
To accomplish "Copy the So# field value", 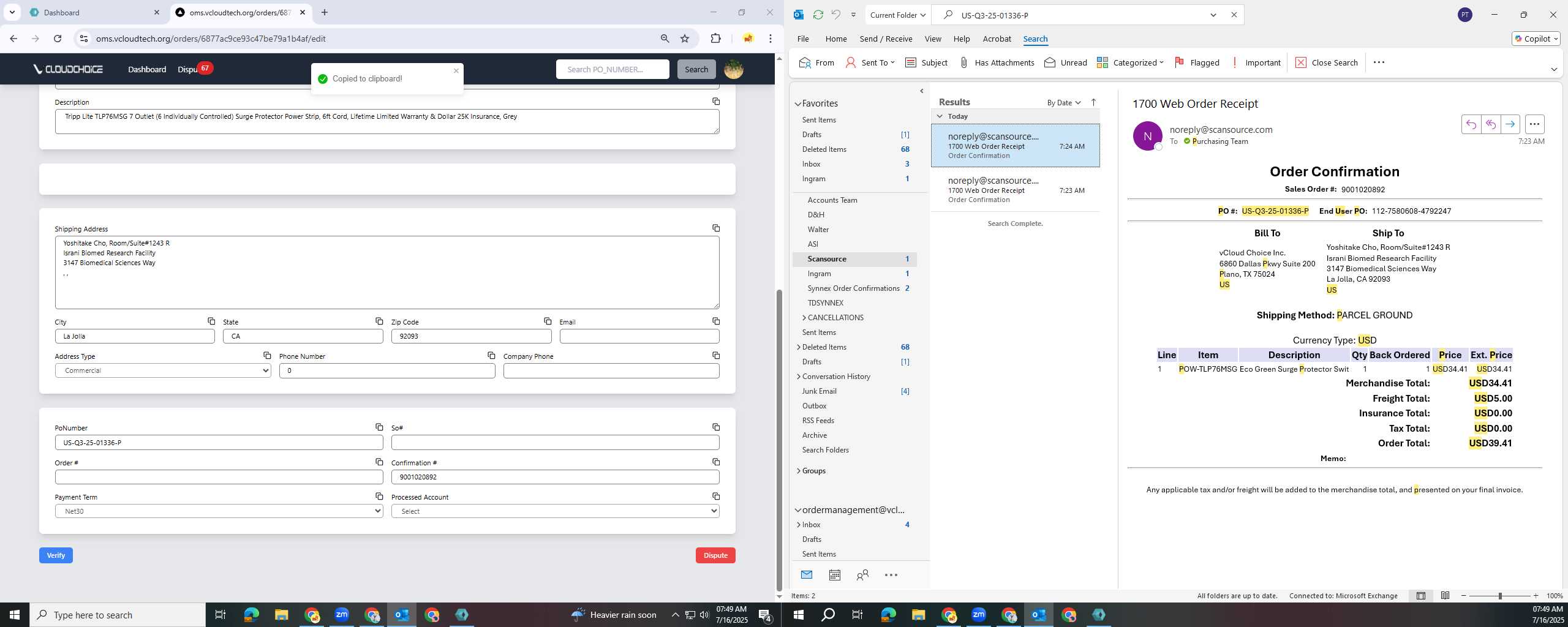I will click(715, 427).
